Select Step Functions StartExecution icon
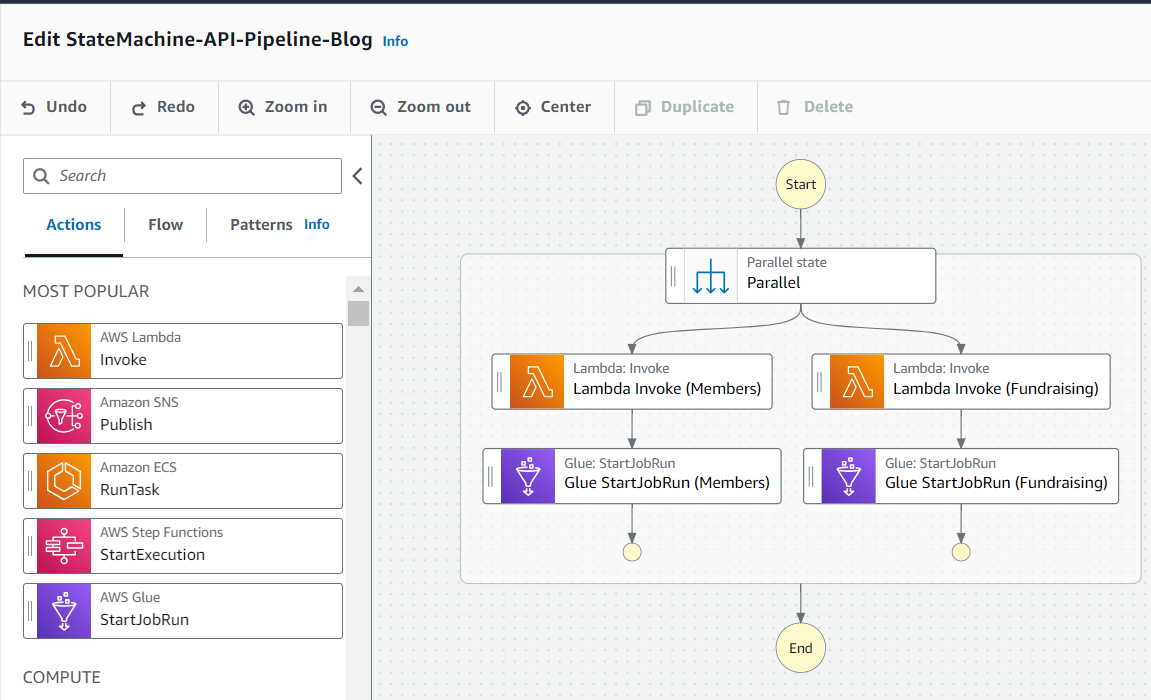The image size is (1151, 700). (64, 546)
